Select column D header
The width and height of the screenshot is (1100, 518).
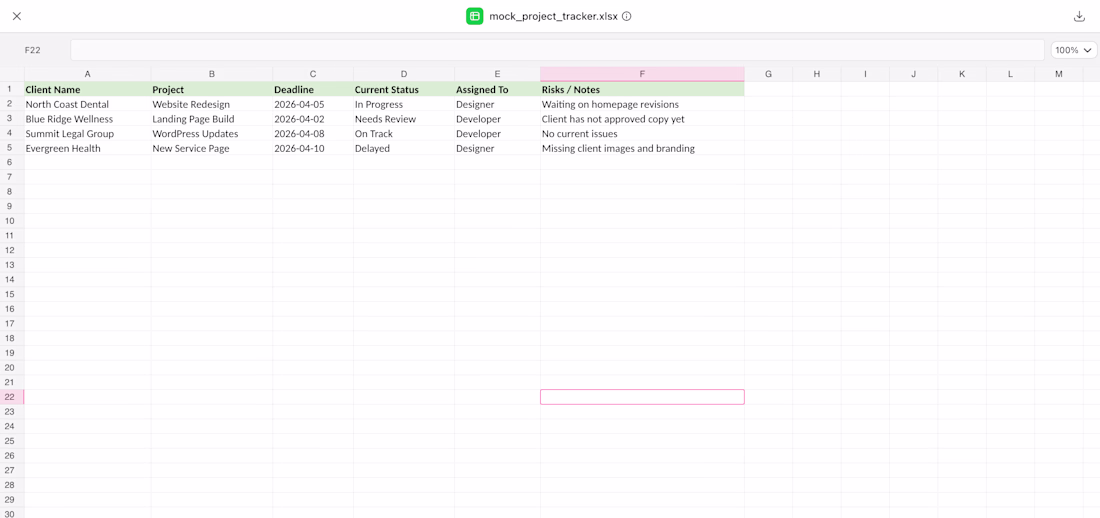point(404,74)
